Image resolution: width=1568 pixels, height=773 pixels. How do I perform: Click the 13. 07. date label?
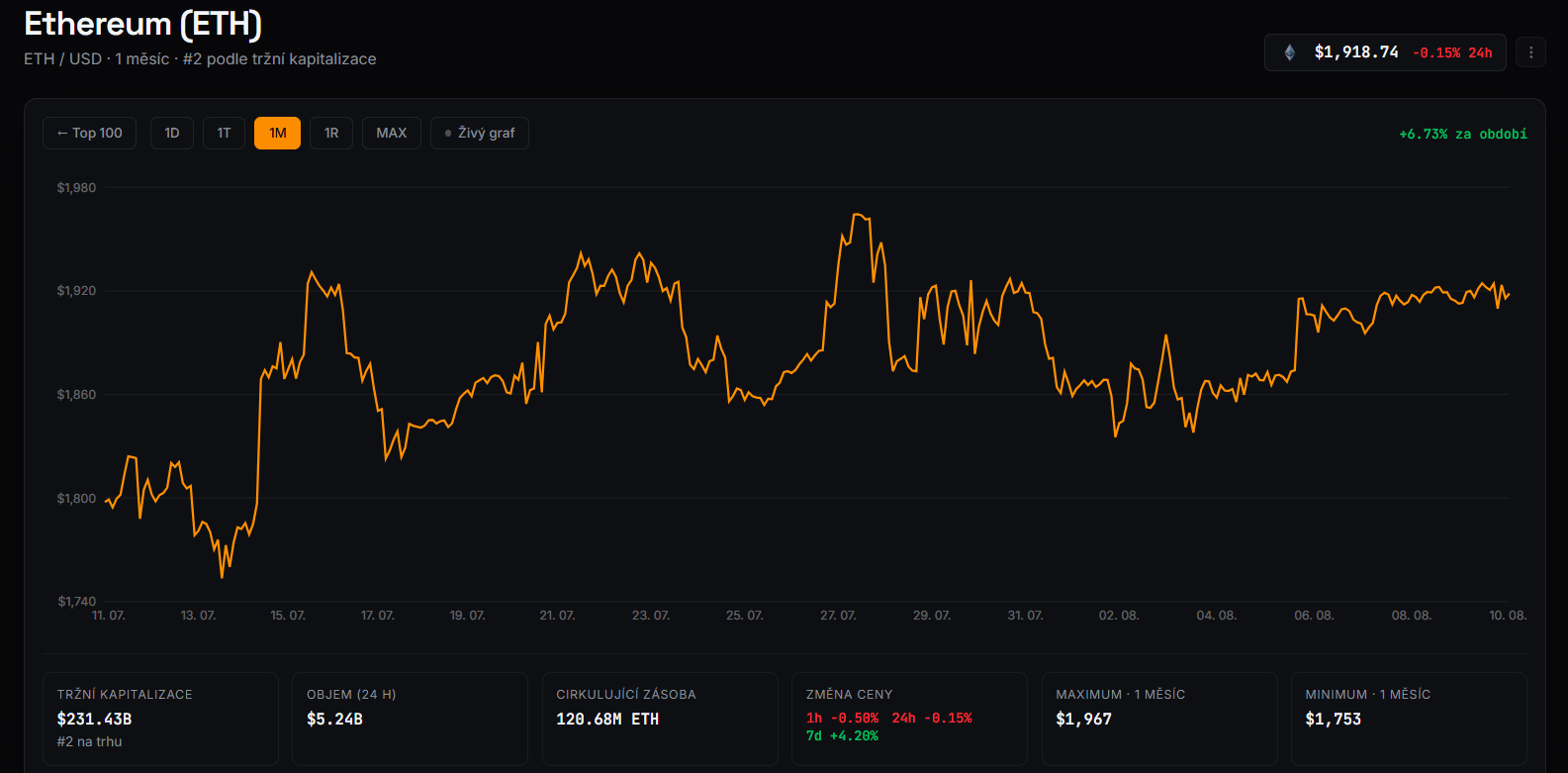pyautogui.click(x=198, y=616)
